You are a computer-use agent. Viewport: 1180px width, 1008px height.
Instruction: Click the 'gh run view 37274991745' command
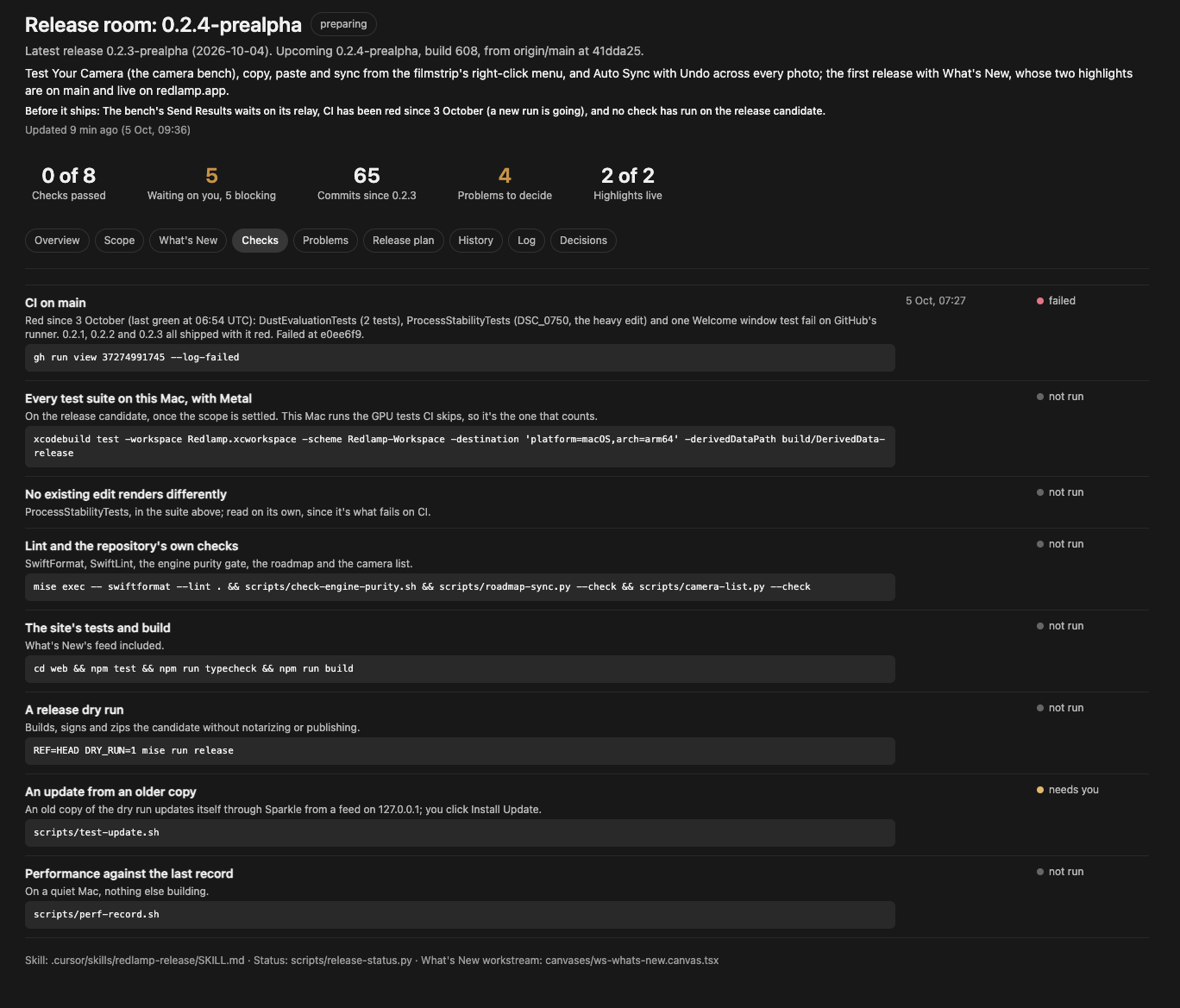click(x=460, y=358)
